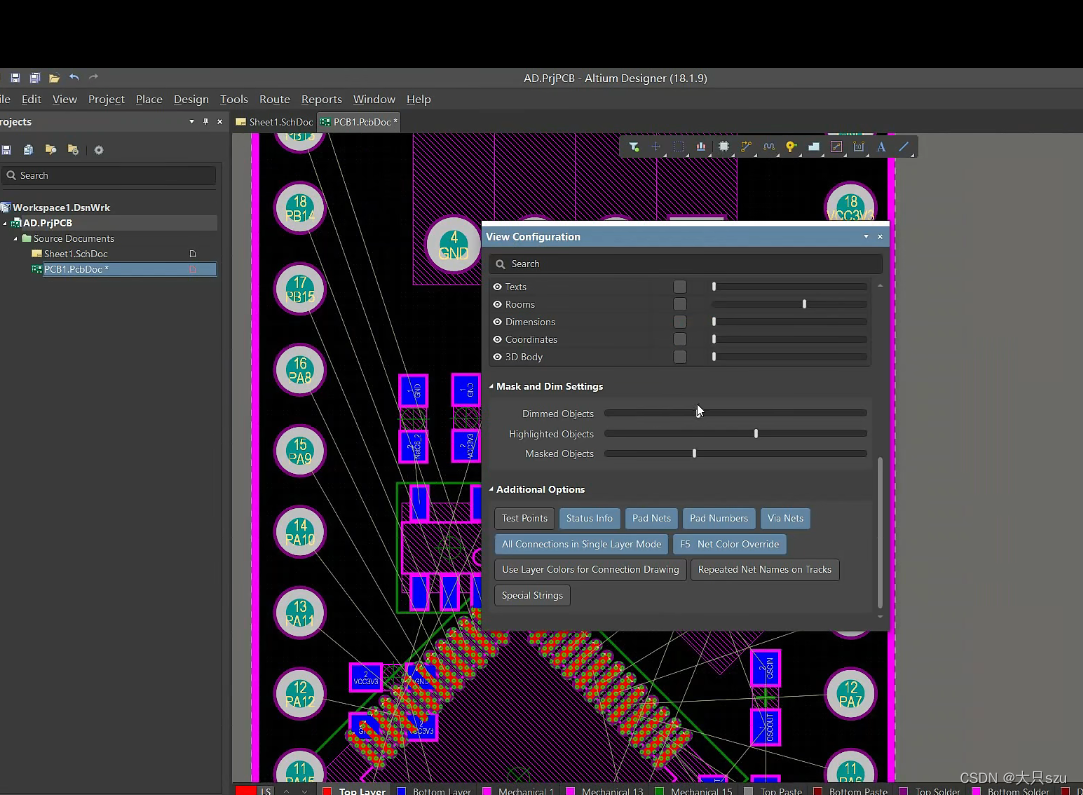Viewport: 1083px width, 795px height.
Task: Toggle the Pad Nets option button
Action: (x=651, y=518)
